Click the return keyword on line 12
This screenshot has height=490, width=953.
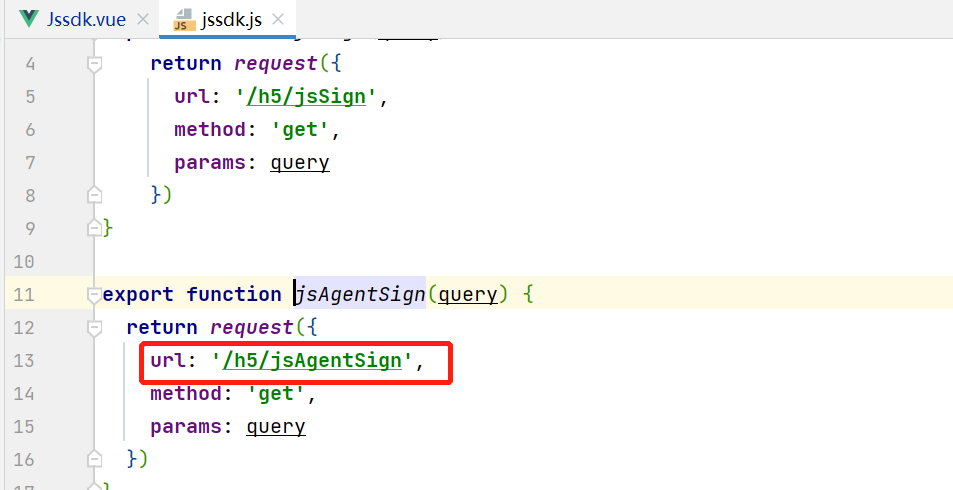(x=162, y=327)
